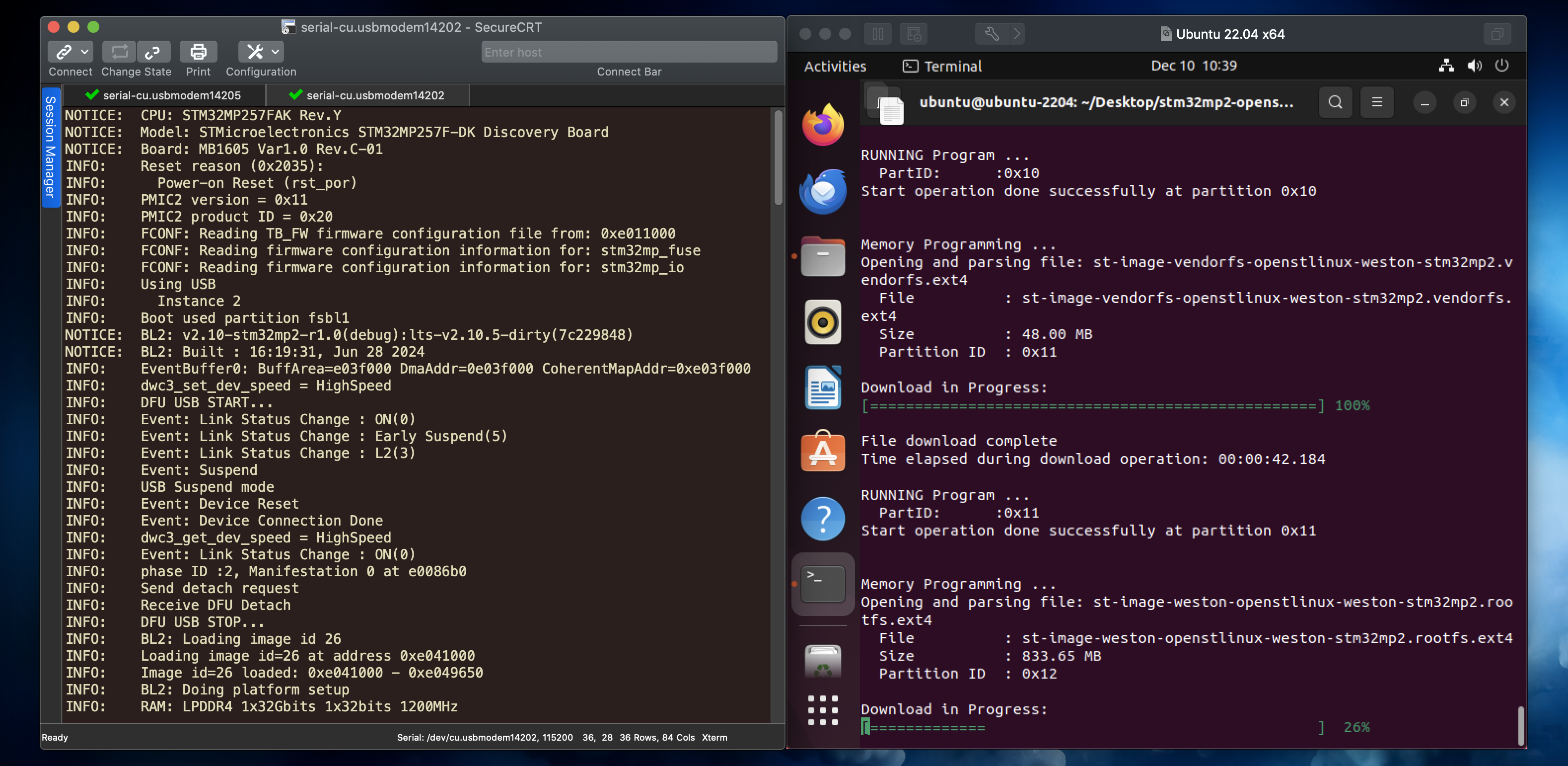Image resolution: width=1568 pixels, height=766 pixels.
Task: Click 'File download complete' in Ubuntu Terminal
Action: tap(958, 441)
